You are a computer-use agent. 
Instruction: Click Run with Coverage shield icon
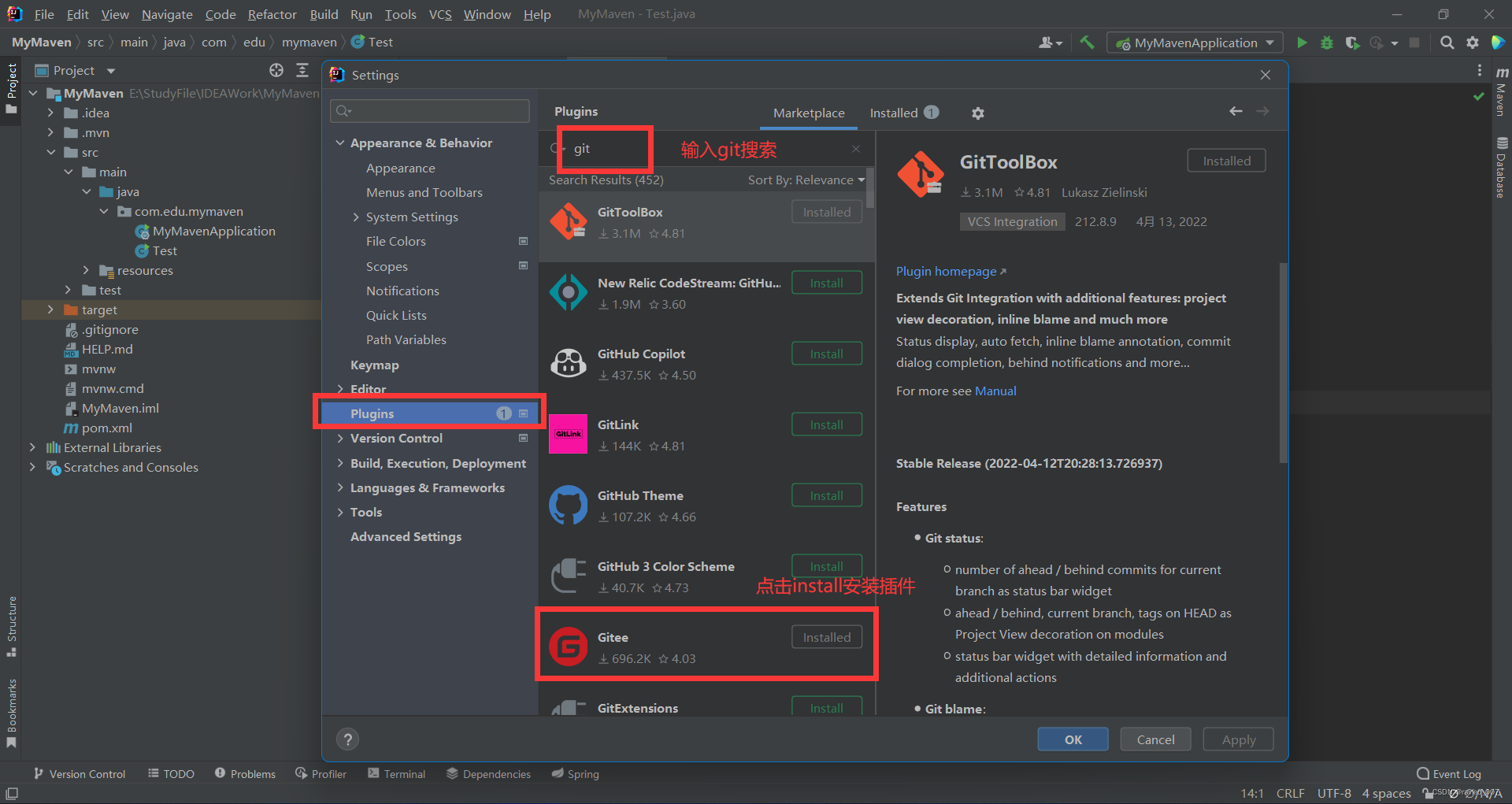coord(1352,43)
